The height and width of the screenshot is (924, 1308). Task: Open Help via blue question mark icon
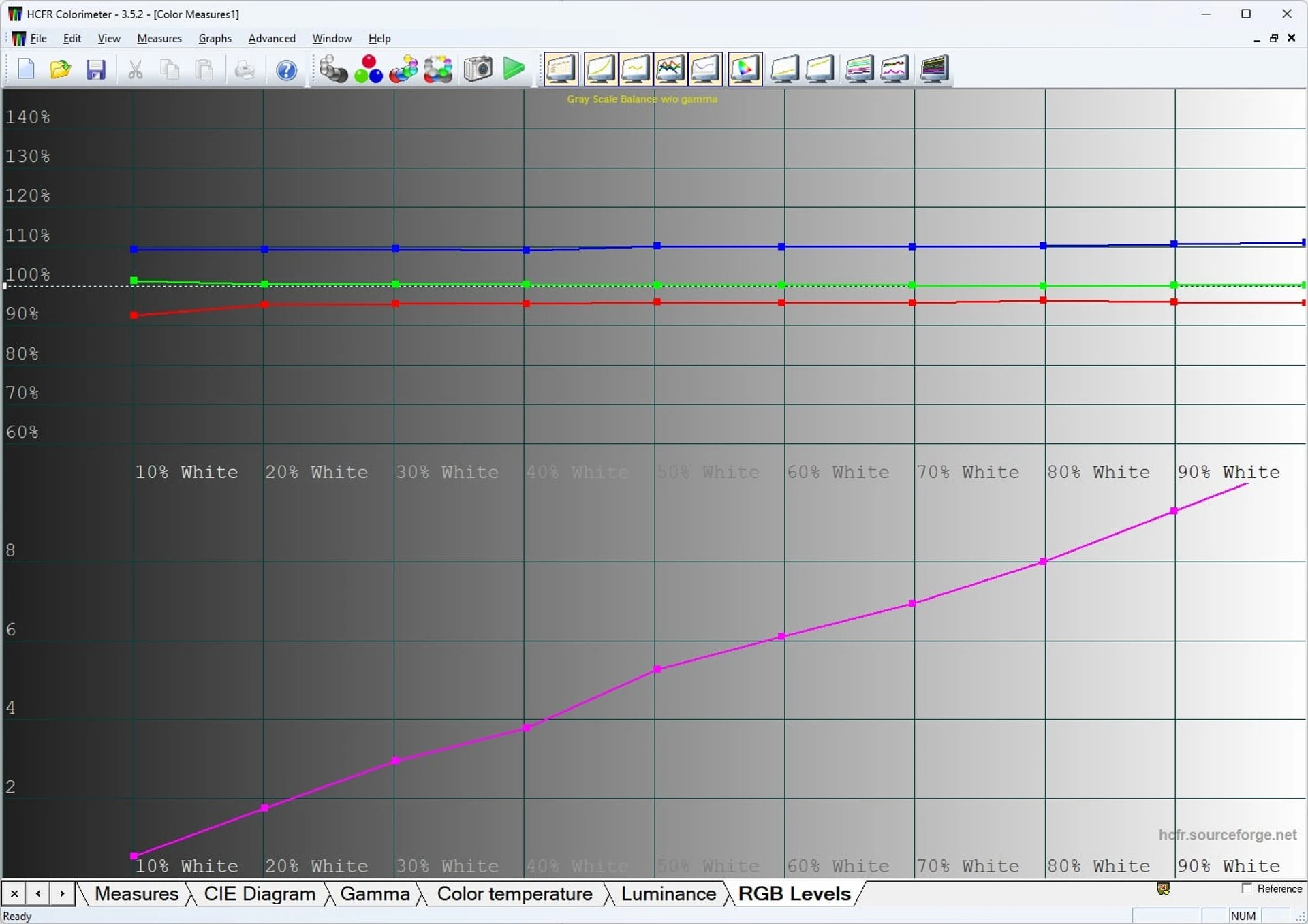pyautogui.click(x=286, y=69)
